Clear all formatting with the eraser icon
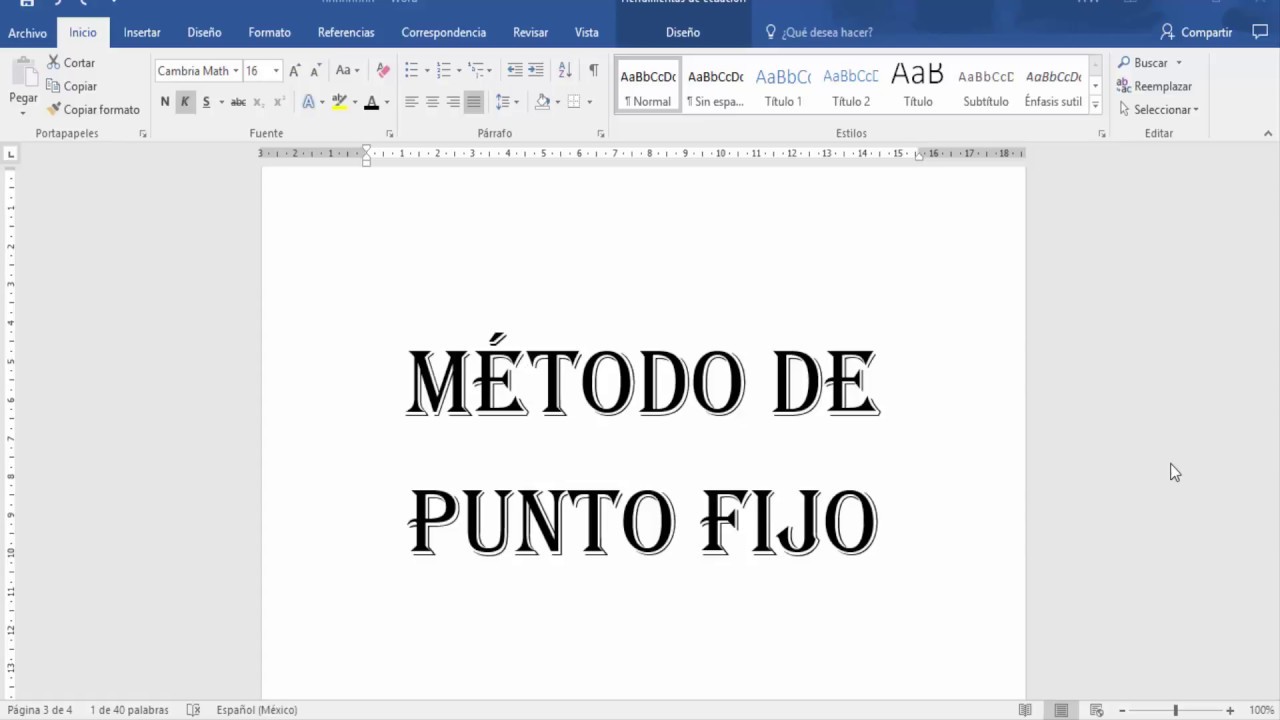The image size is (1280, 720). (383, 70)
